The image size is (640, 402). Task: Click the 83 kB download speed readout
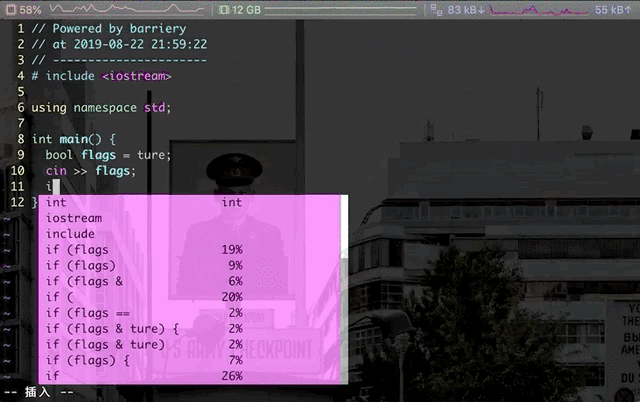466,10
